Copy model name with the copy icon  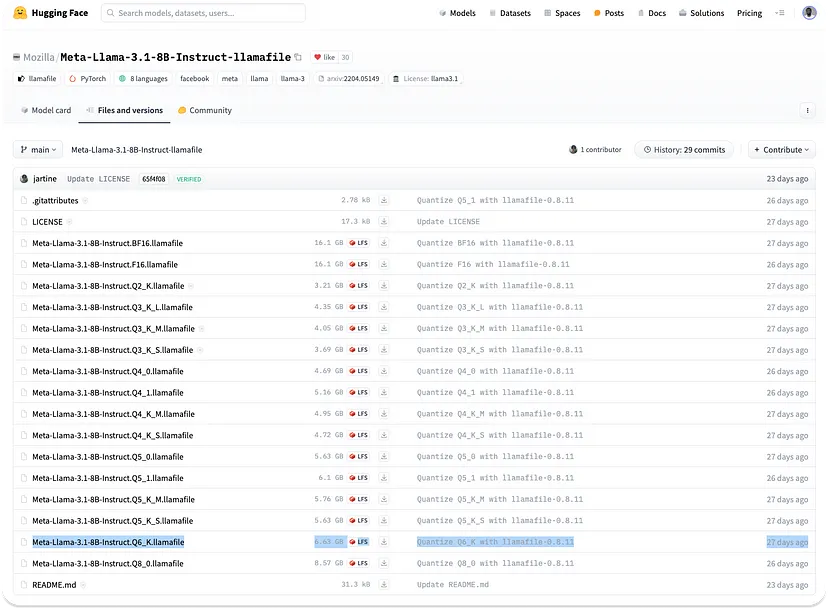pos(298,57)
